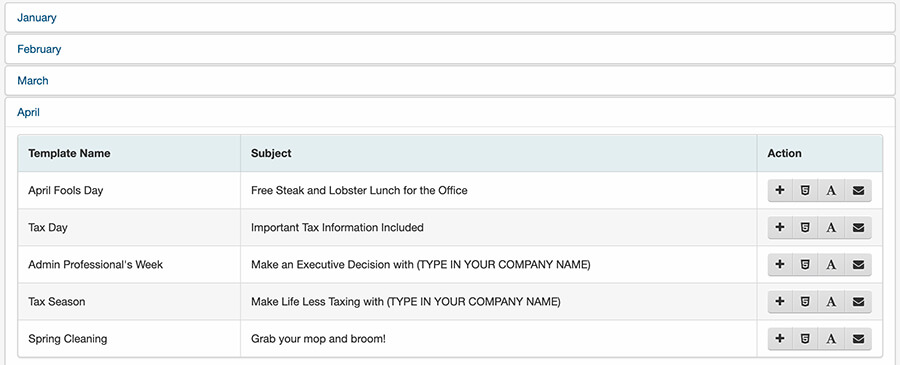Click the text 'A' icon for Tax Season

tap(831, 302)
